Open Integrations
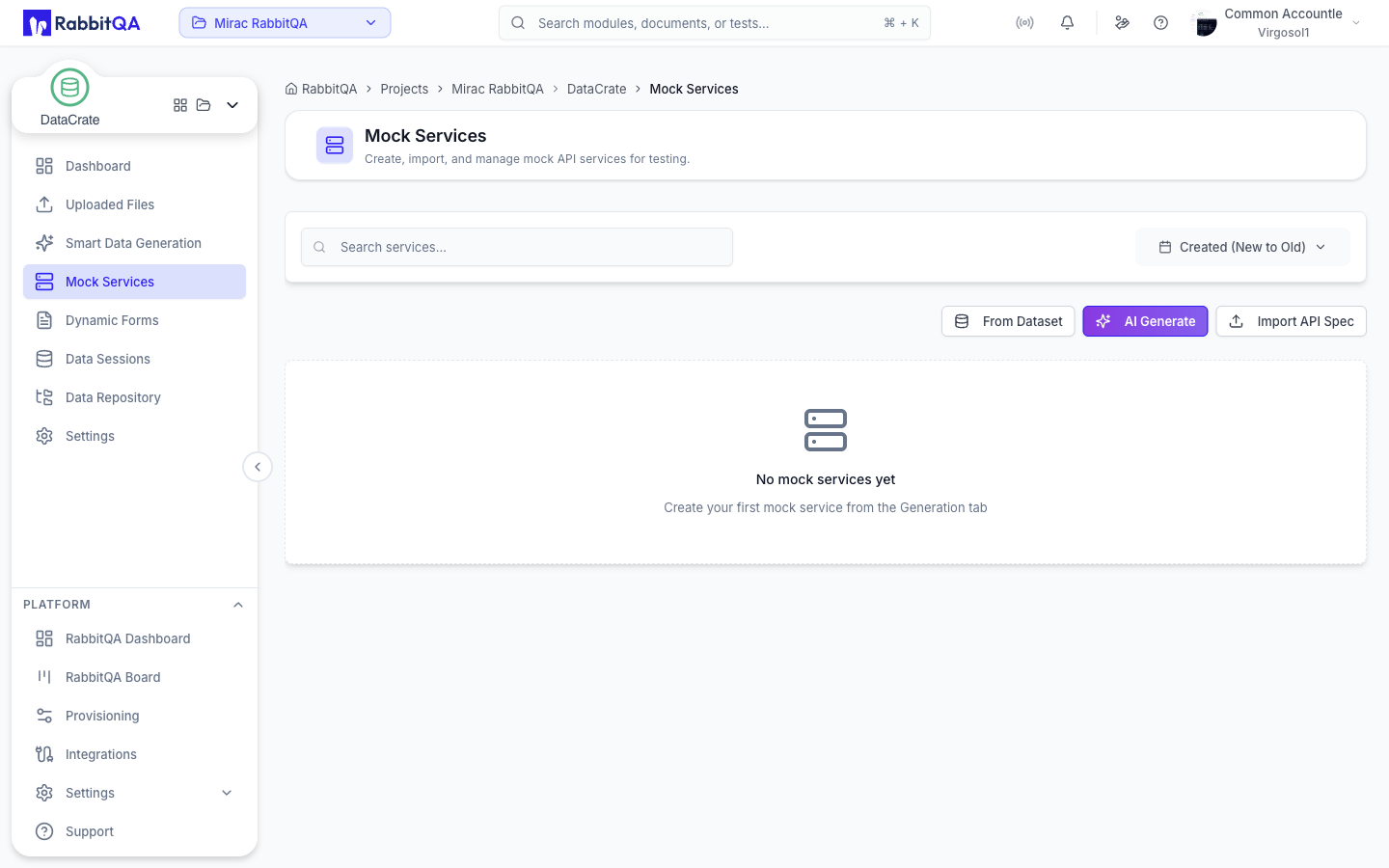This screenshot has width=1389, height=868. click(134, 754)
